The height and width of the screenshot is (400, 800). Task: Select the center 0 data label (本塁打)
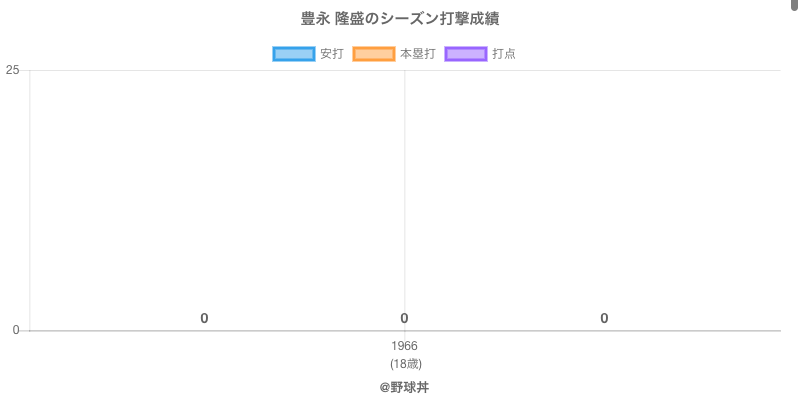pos(404,318)
